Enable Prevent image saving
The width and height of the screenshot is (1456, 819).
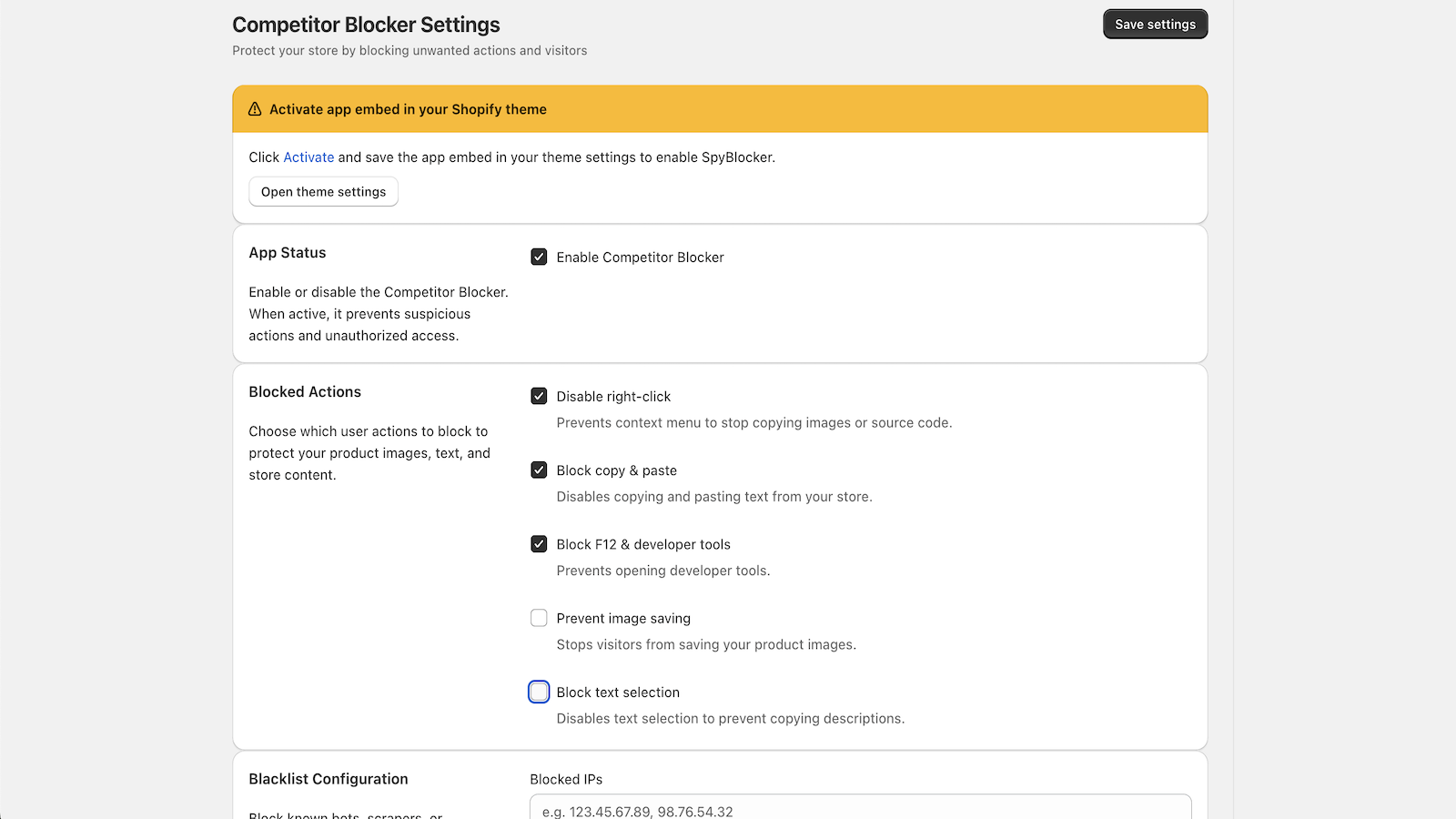point(539,618)
